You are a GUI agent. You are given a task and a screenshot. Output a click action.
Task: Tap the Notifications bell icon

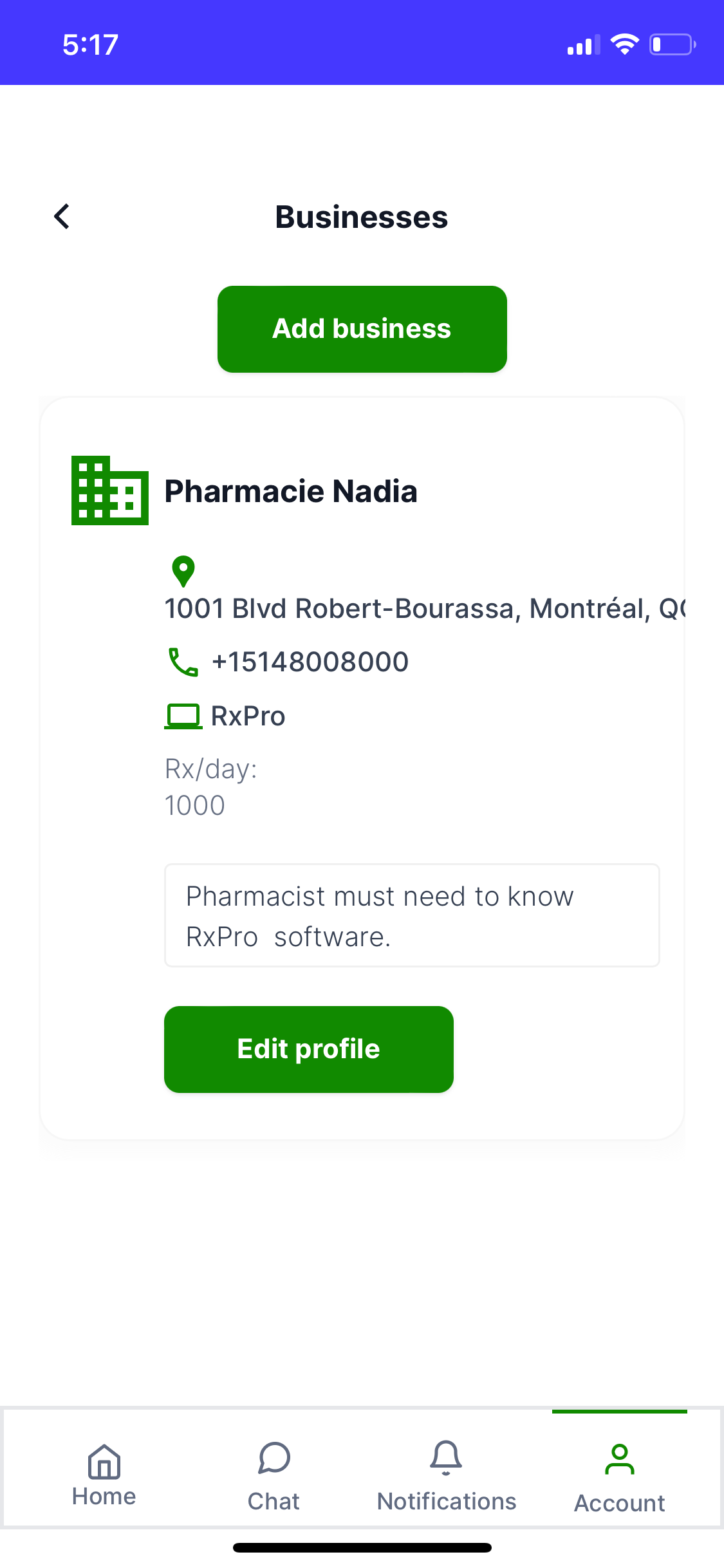(446, 1458)
